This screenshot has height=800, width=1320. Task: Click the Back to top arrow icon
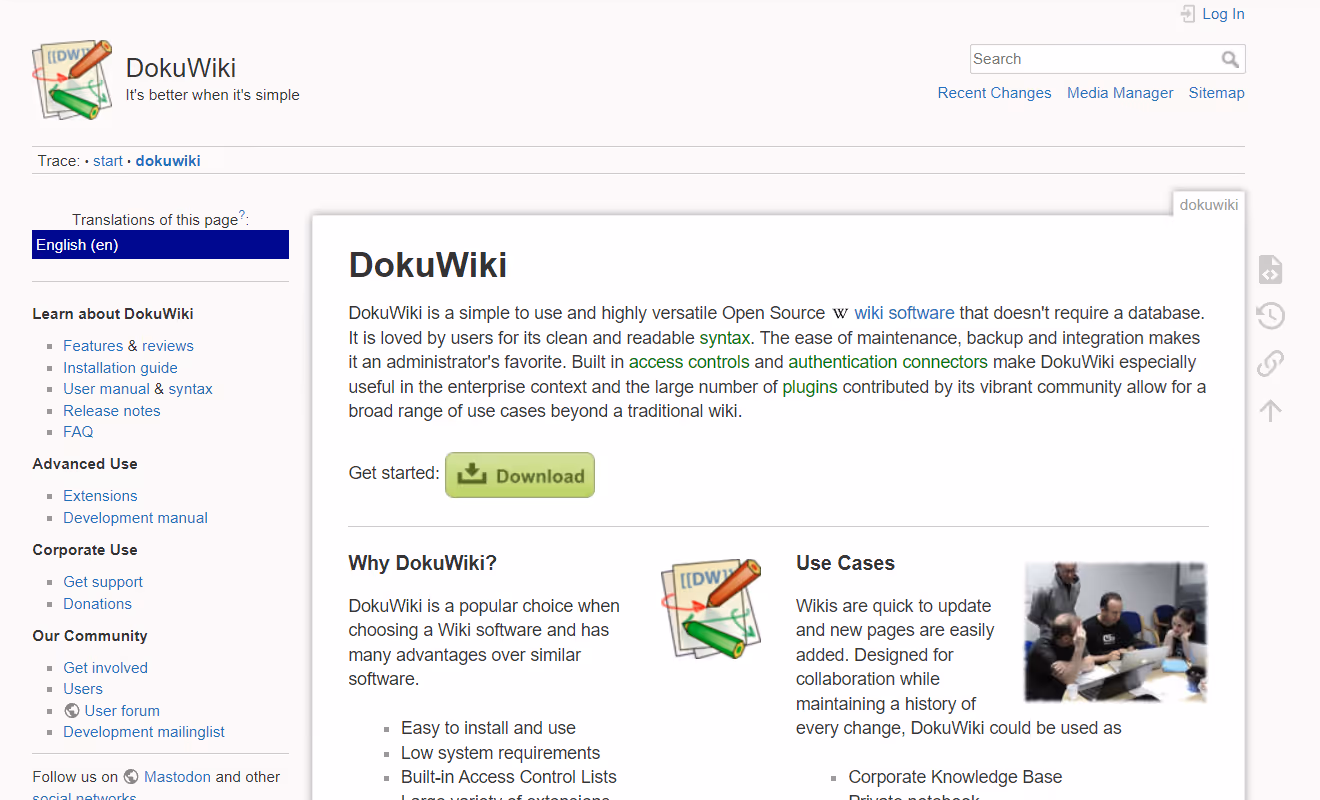(x=1270, y=410)
